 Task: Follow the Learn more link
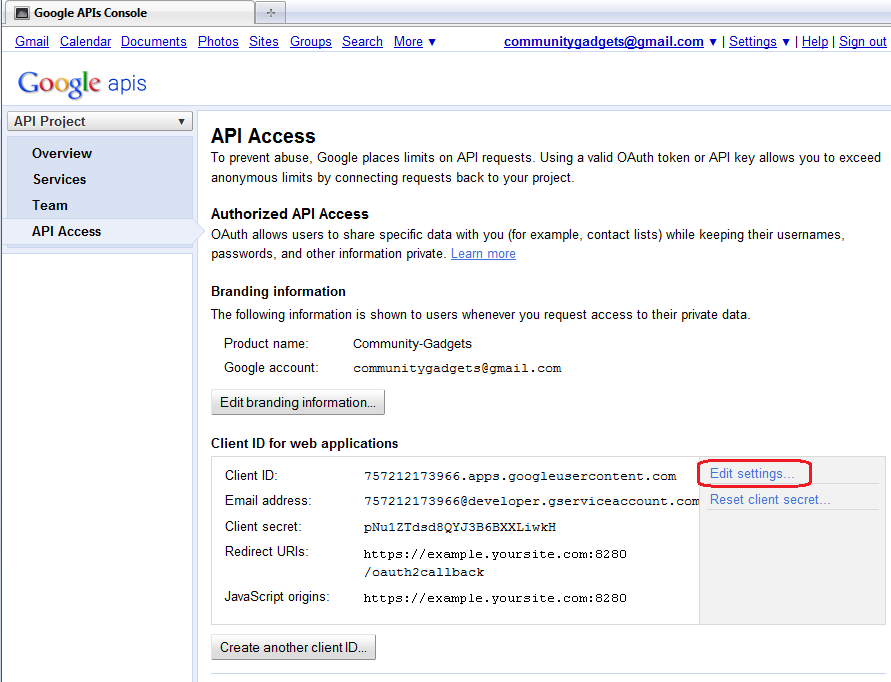pos(483,253)
